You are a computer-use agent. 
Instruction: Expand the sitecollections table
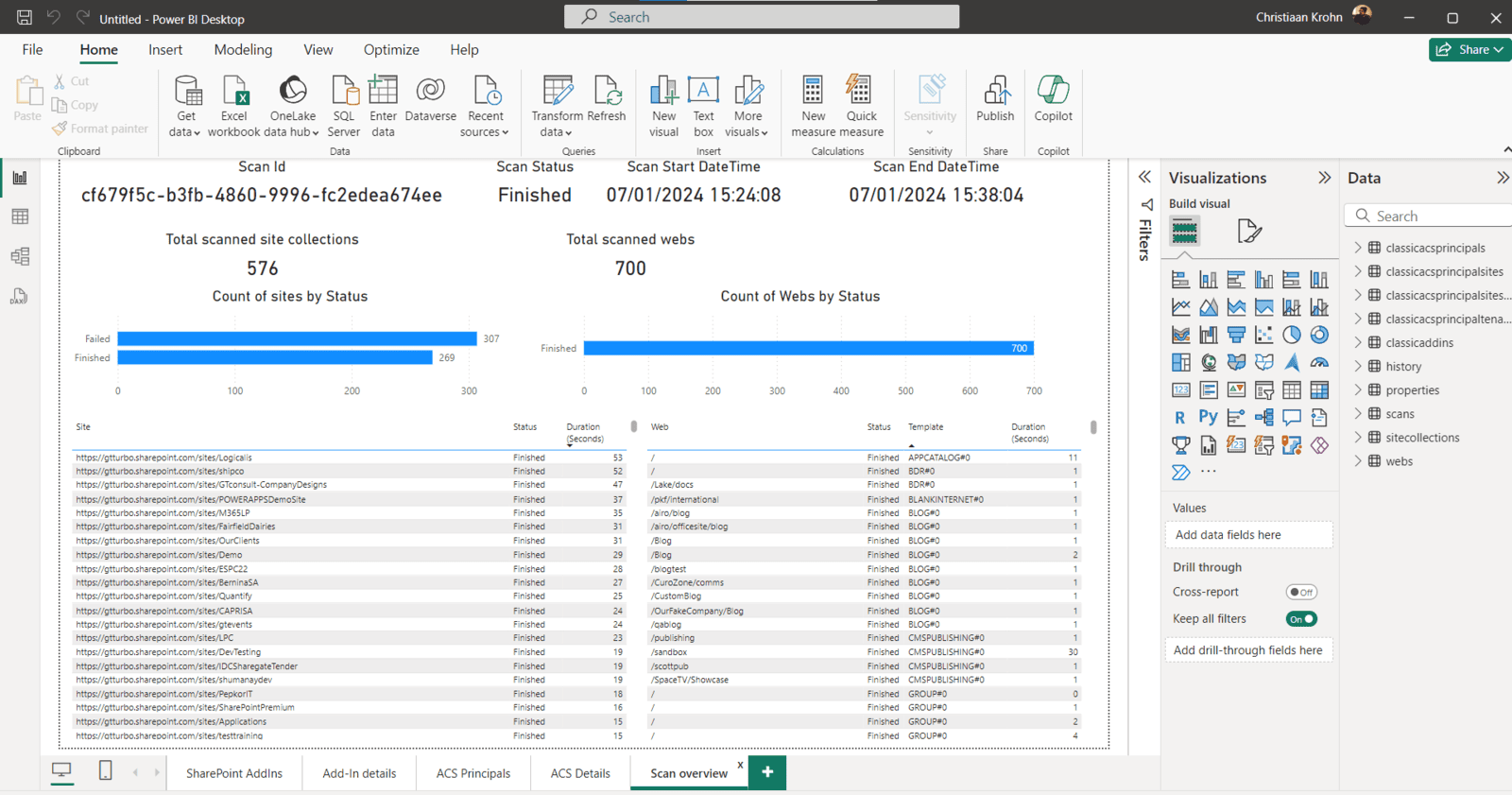click(1358, 437)
